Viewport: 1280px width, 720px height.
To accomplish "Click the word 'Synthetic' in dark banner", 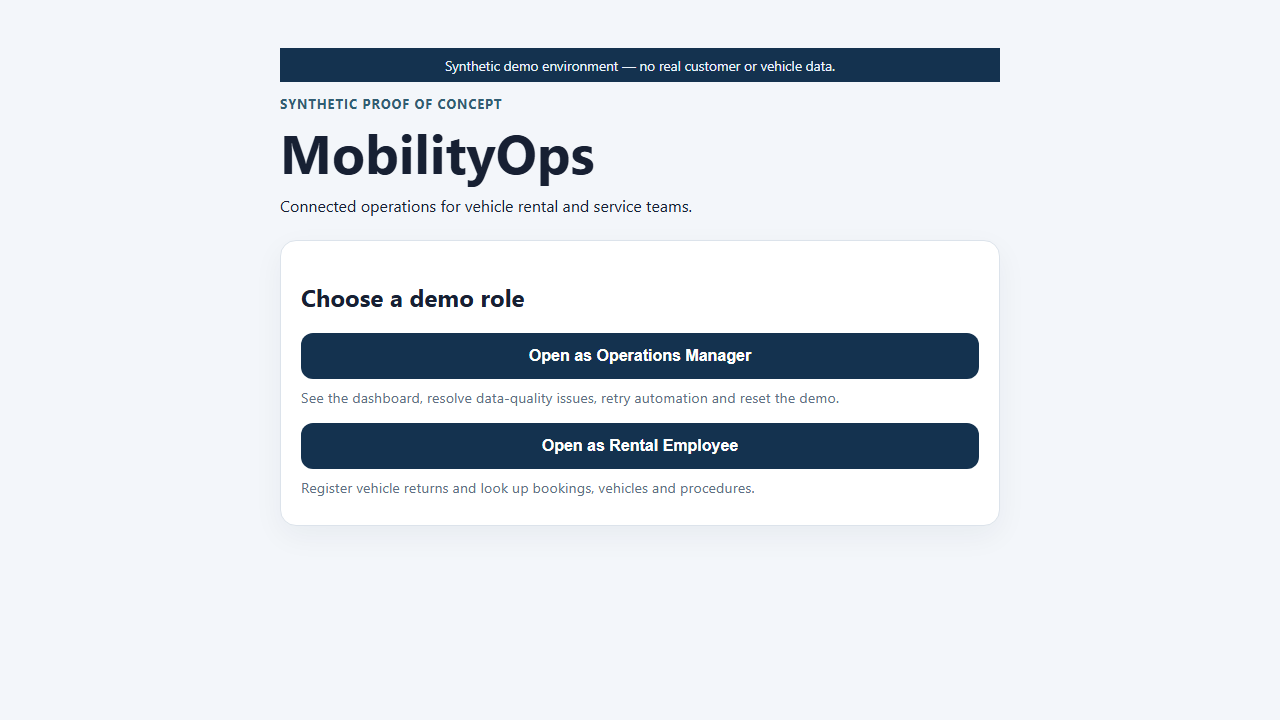I will pyautogui.click(x=472, y=66).
